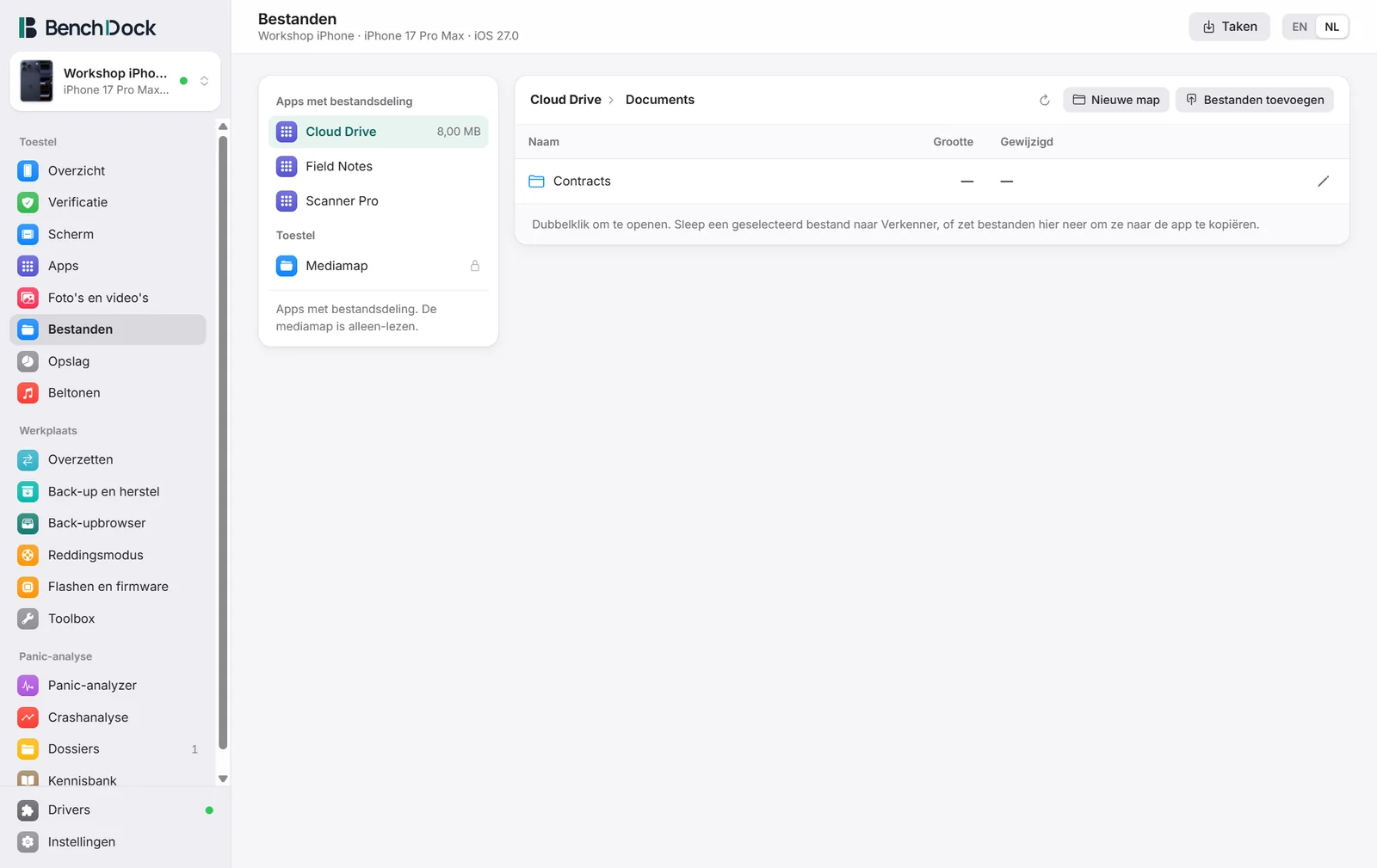Open the Taken button
Viewport: 1377px width, 868px height.
tap(1229, 27)
